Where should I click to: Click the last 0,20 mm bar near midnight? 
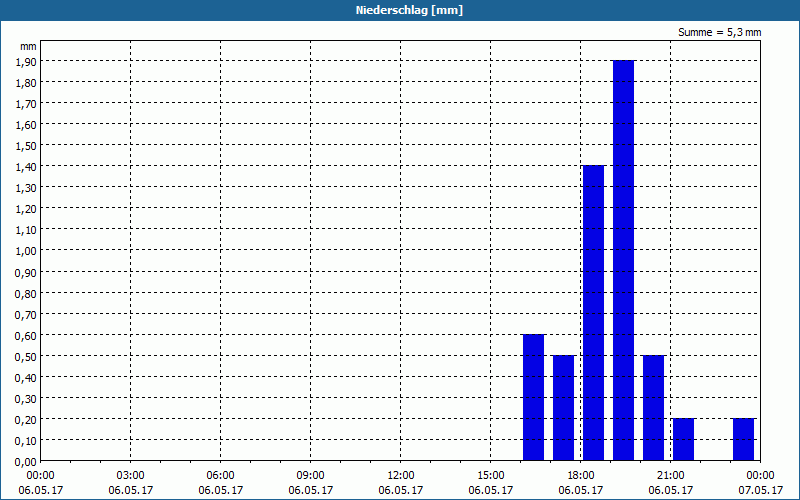click(743, 440)
